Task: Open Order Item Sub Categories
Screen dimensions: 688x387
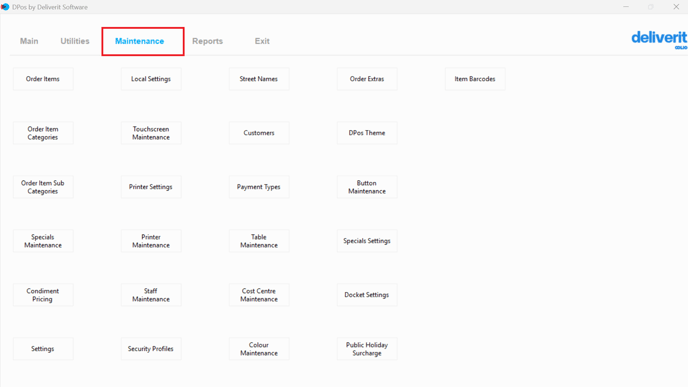Action: point(43,187)
